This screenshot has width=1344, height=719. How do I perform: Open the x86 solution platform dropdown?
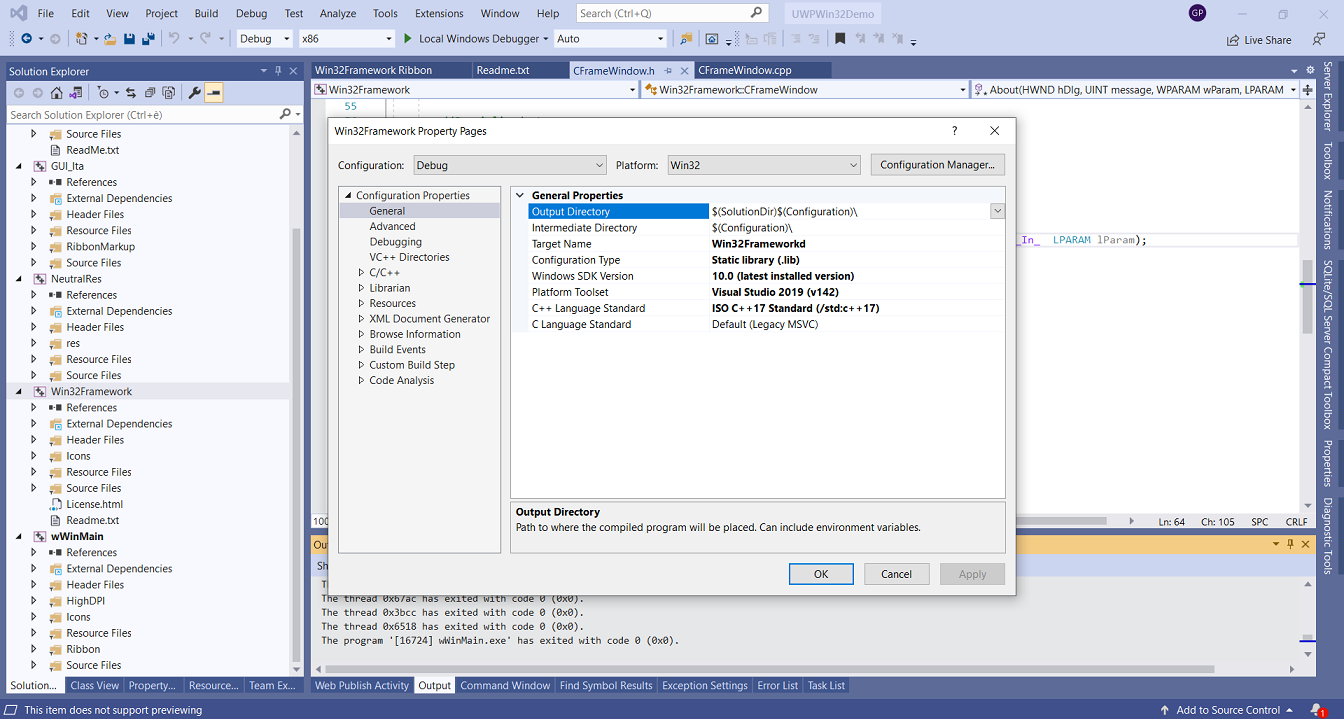[346, 39]
